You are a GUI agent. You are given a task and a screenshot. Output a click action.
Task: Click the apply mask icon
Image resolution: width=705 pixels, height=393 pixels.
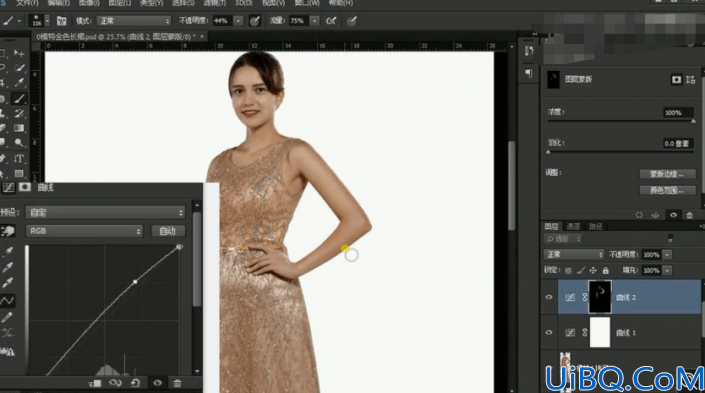(x=656, y=215)
